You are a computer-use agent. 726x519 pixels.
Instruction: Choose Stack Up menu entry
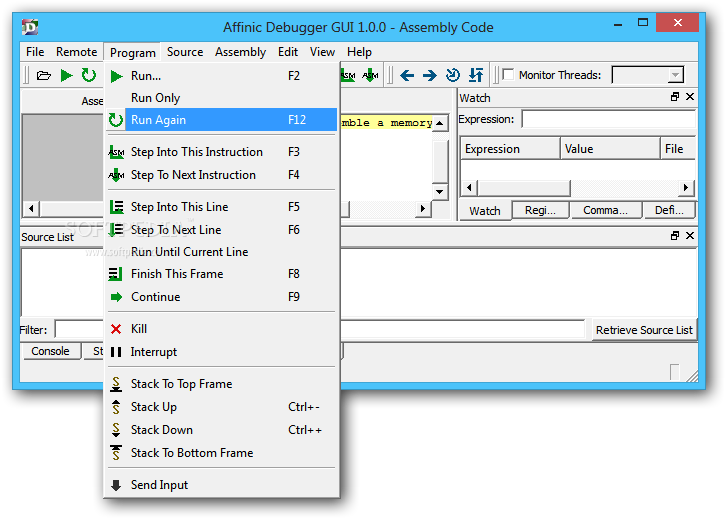coord(222,407)
